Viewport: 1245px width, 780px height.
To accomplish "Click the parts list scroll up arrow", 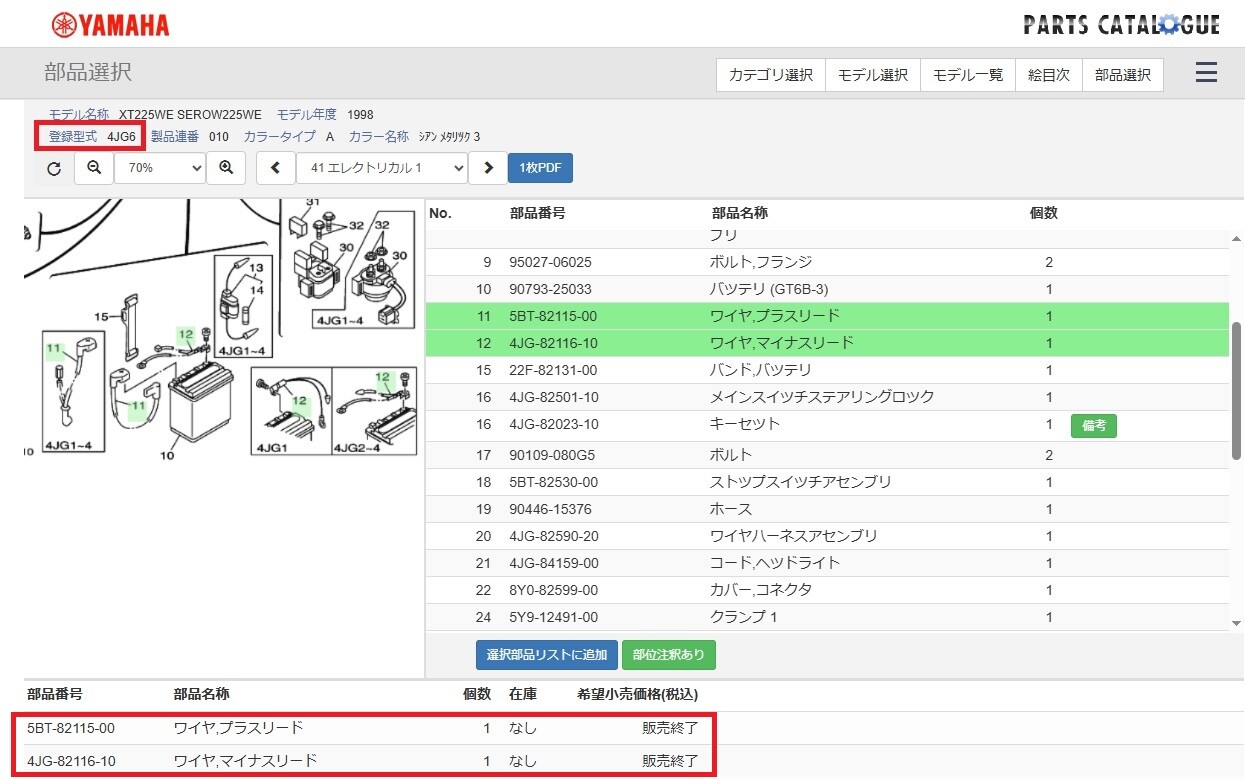I will click(x=1237, y=238).
